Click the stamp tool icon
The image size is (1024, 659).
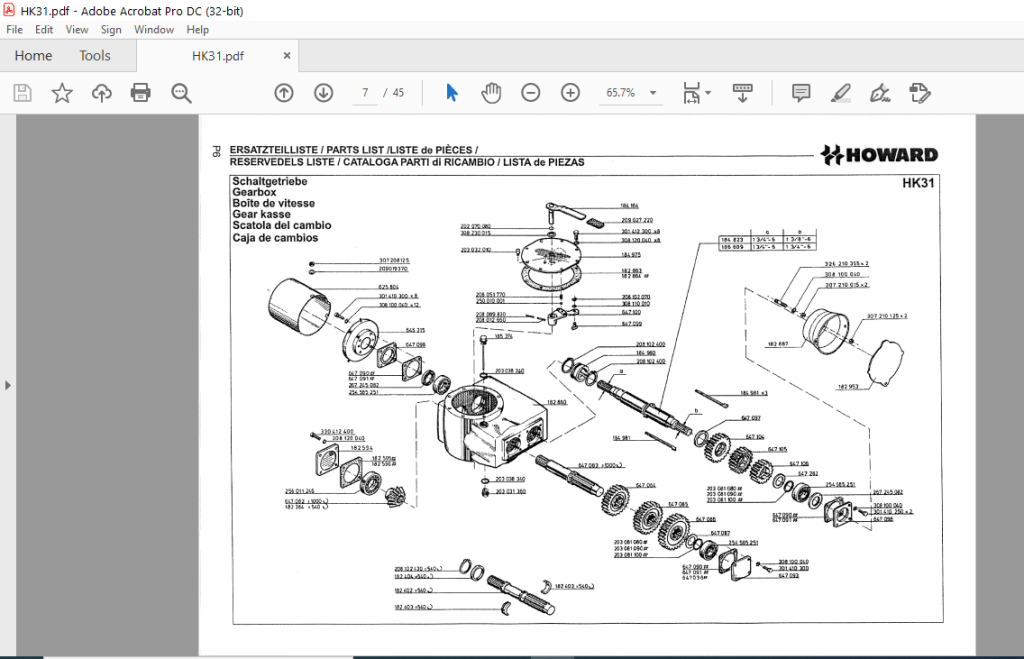(x=920, y=93)
